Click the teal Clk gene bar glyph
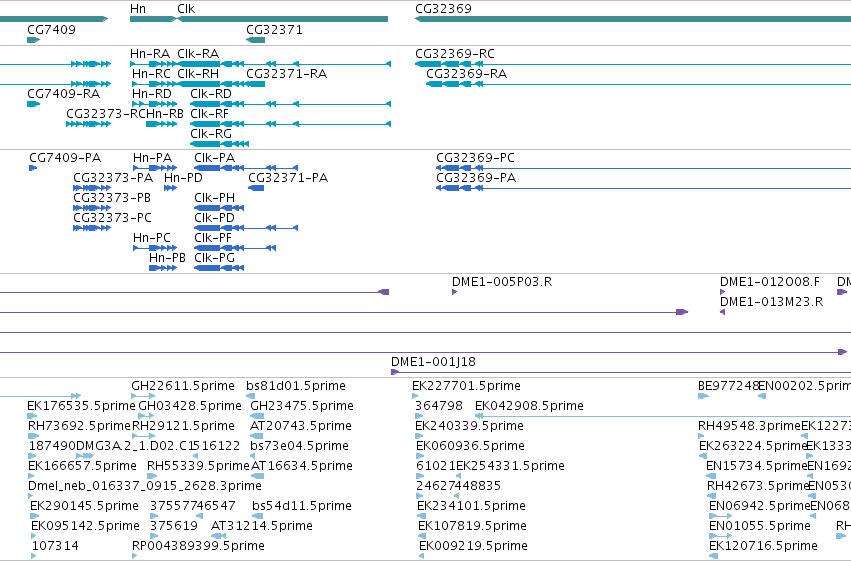Screen dimensions: 851x561 (x=283, y=19)
